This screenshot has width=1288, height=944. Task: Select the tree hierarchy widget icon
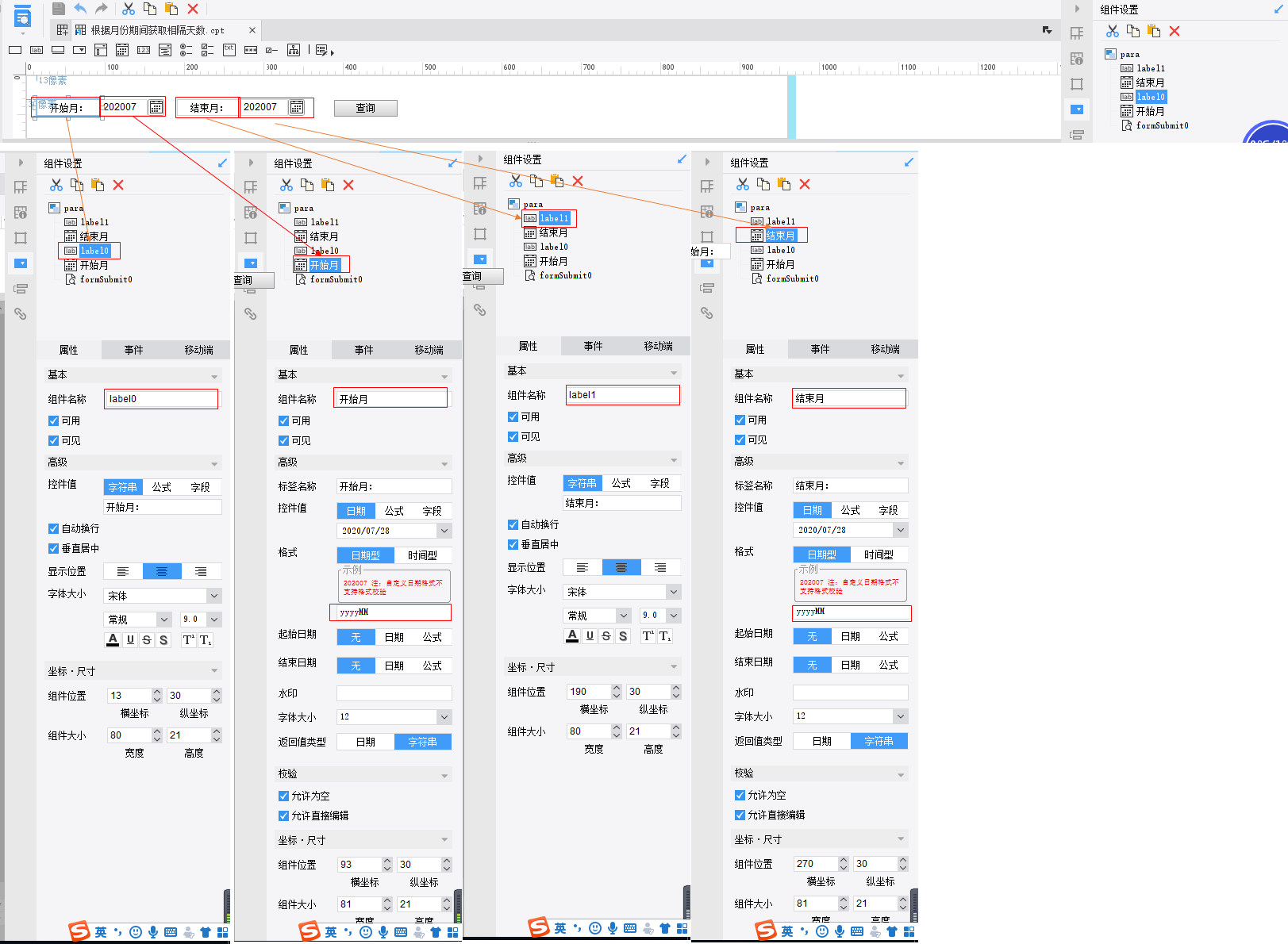tap(294, 50)
